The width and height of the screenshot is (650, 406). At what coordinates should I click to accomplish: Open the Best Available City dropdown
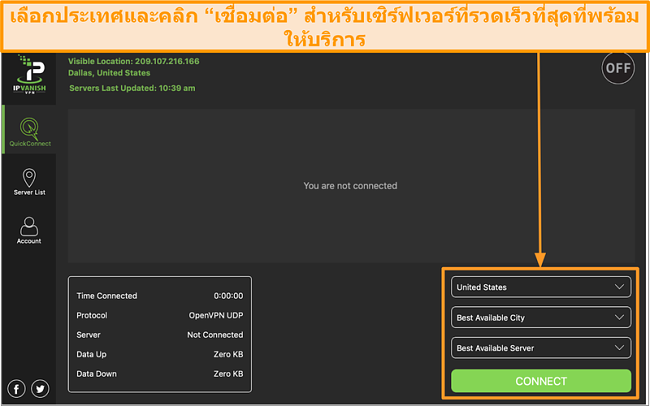[541, 318]
